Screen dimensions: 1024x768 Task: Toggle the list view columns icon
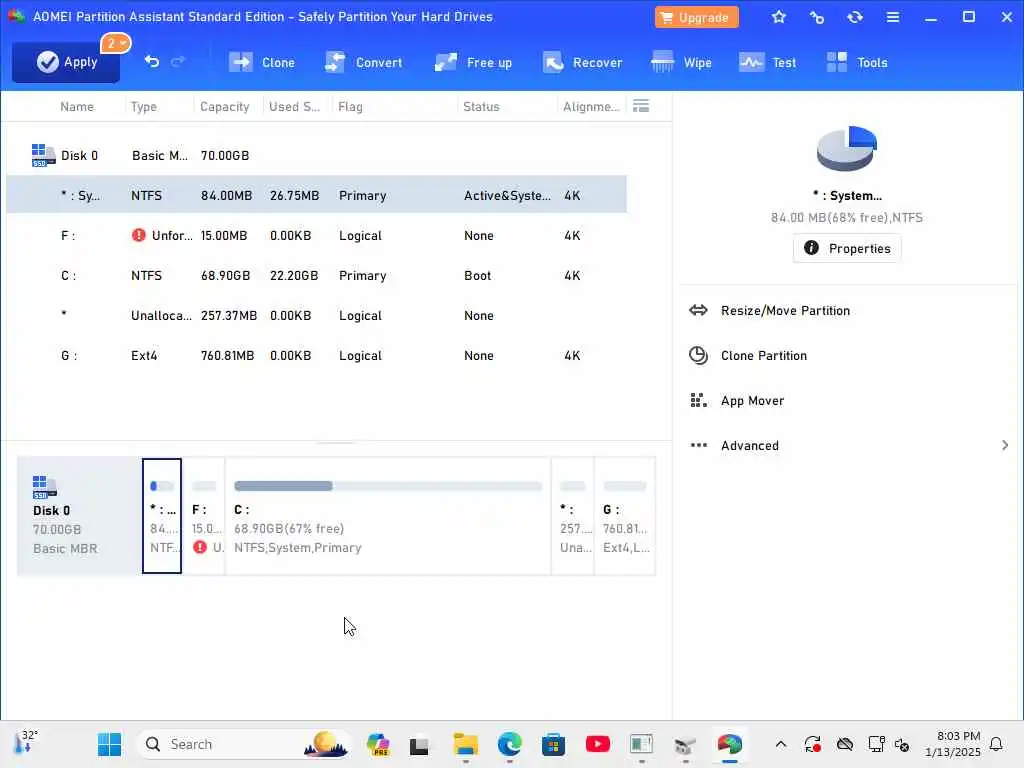pos(641,106)
